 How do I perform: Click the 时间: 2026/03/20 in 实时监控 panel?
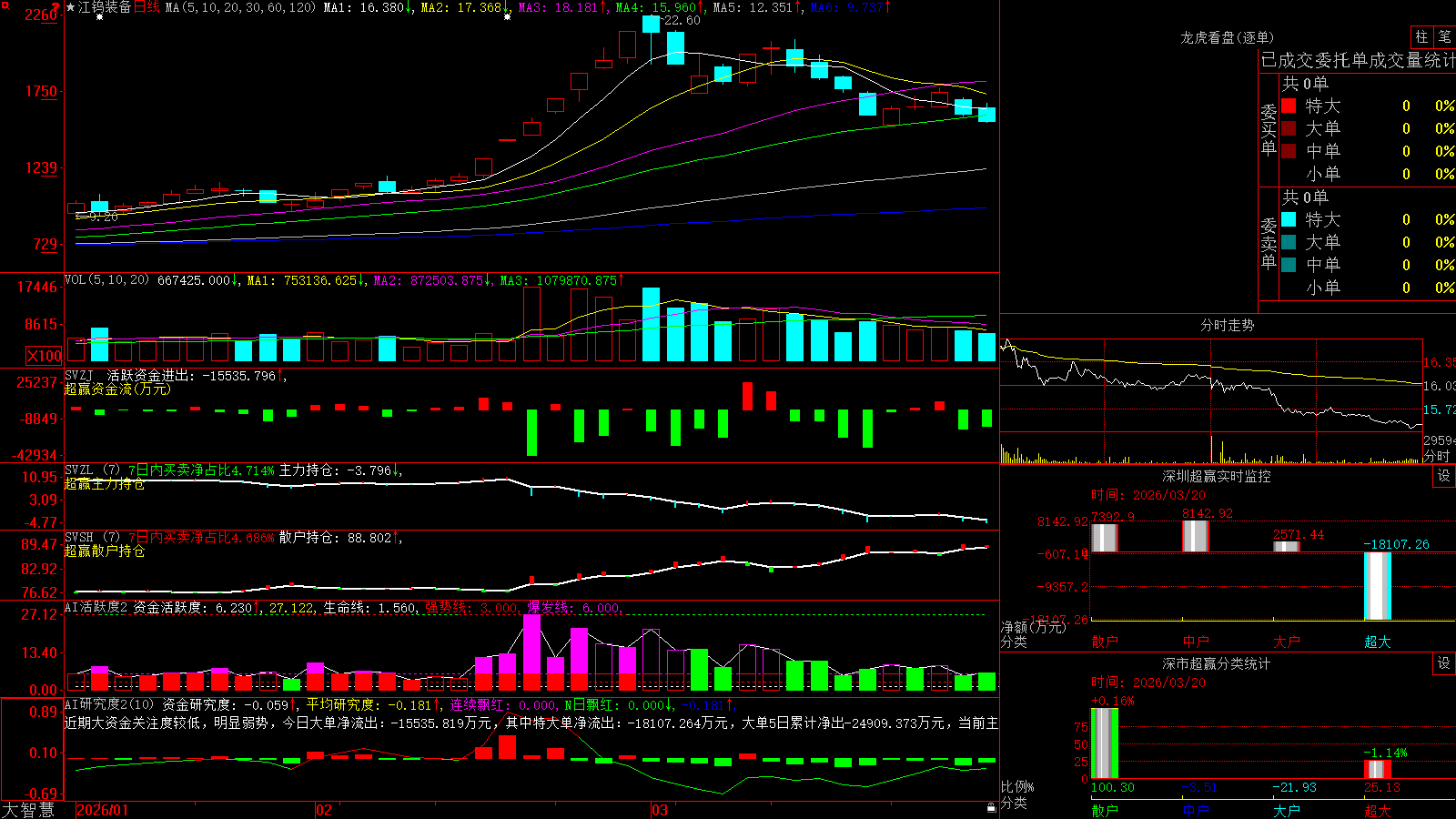pos(1148,495)
